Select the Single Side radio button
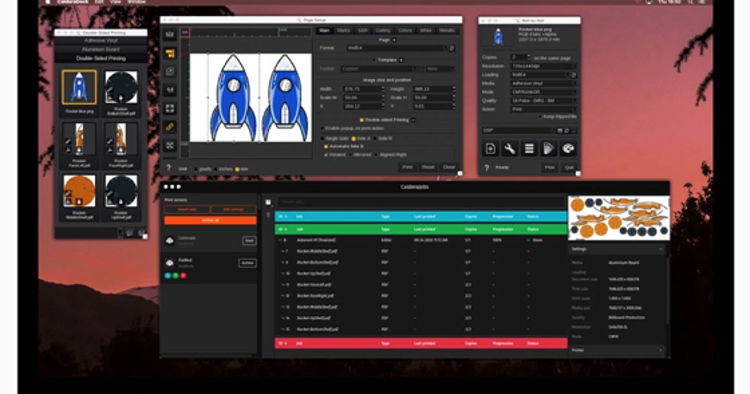750x394 pixels. (322, 138)
